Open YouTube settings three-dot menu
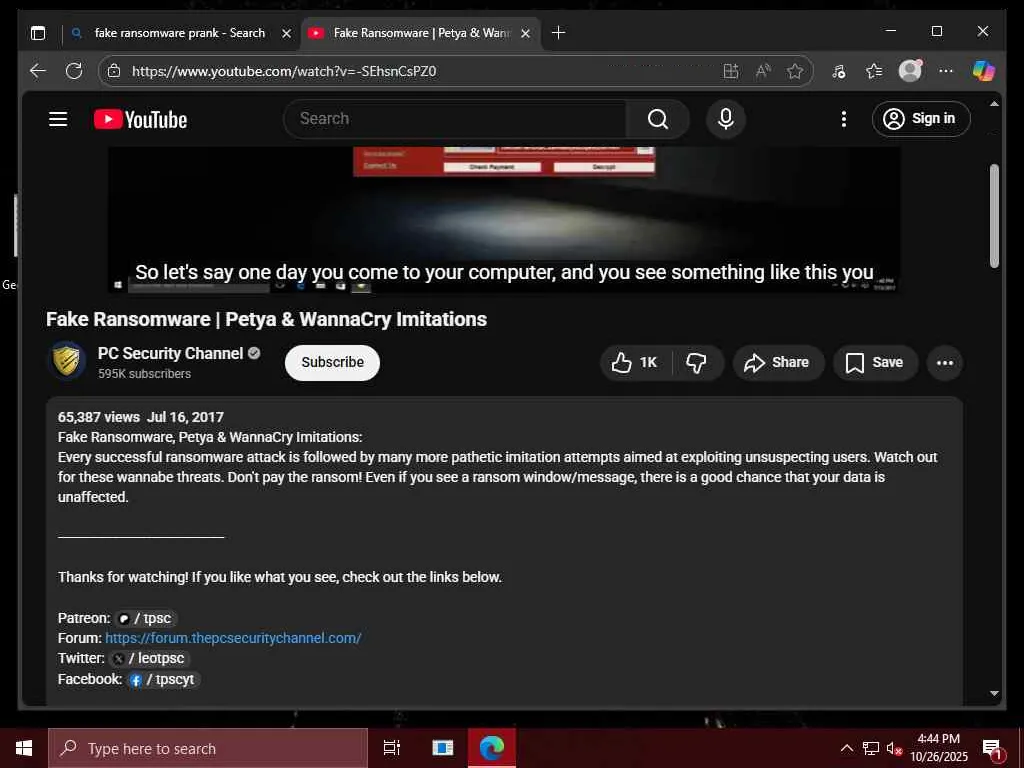The height and width of the screenshot is (768, 1024). click(x=844, y=119)
